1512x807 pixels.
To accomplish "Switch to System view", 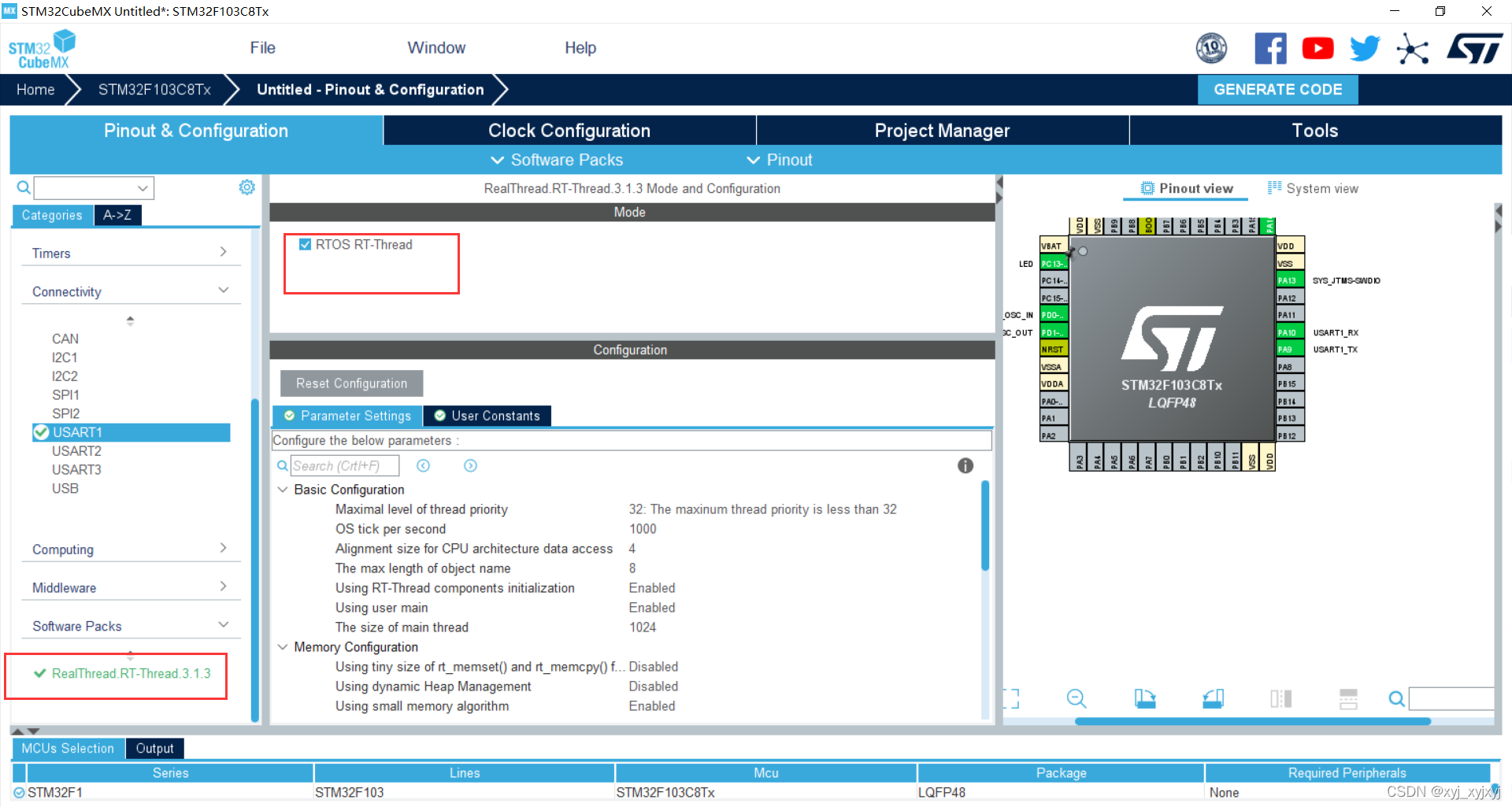I will (1313, 188).
